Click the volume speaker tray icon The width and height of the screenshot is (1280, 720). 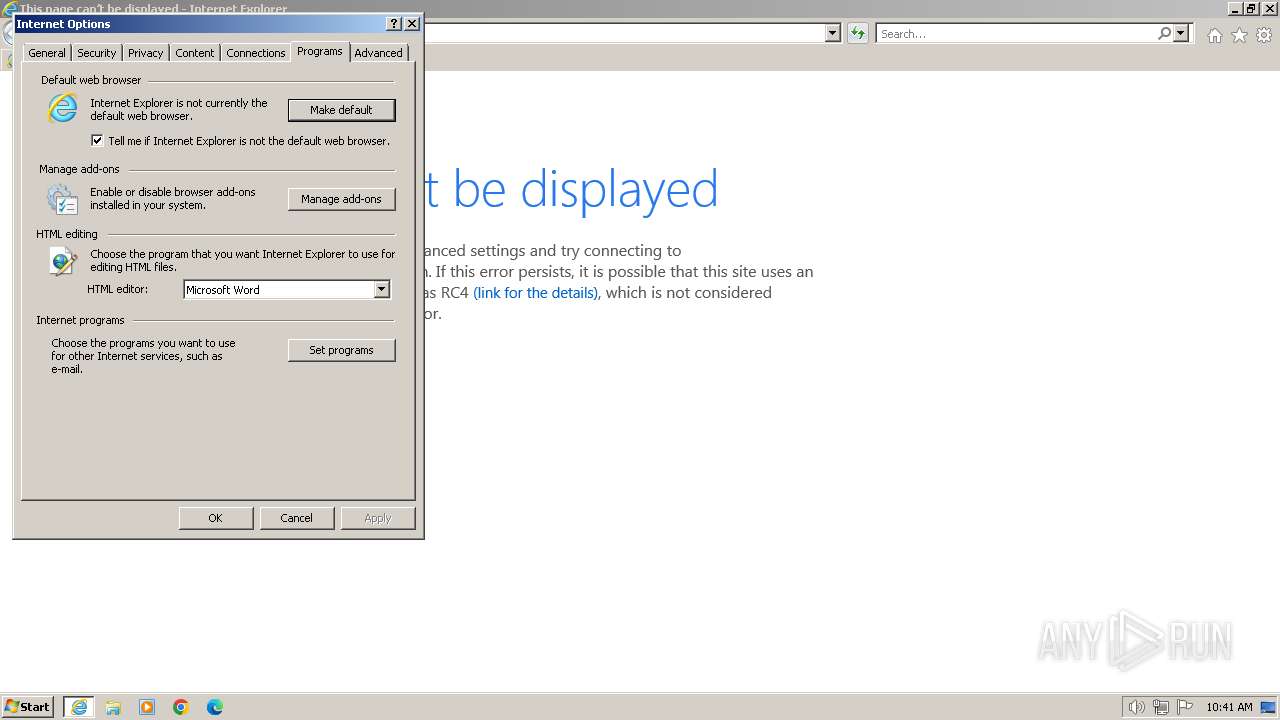pos(1136,707)
